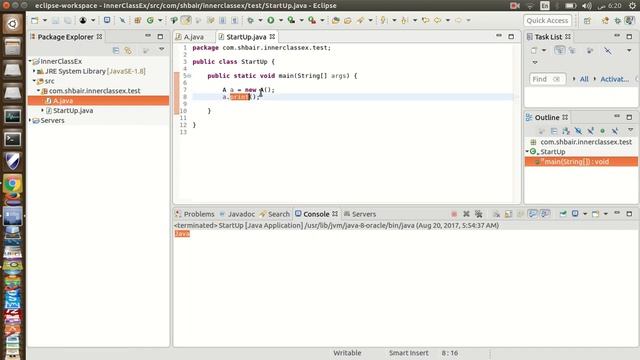
Task: Toggle Hide Non-Public Members green dot
Action: coord(602,131)
